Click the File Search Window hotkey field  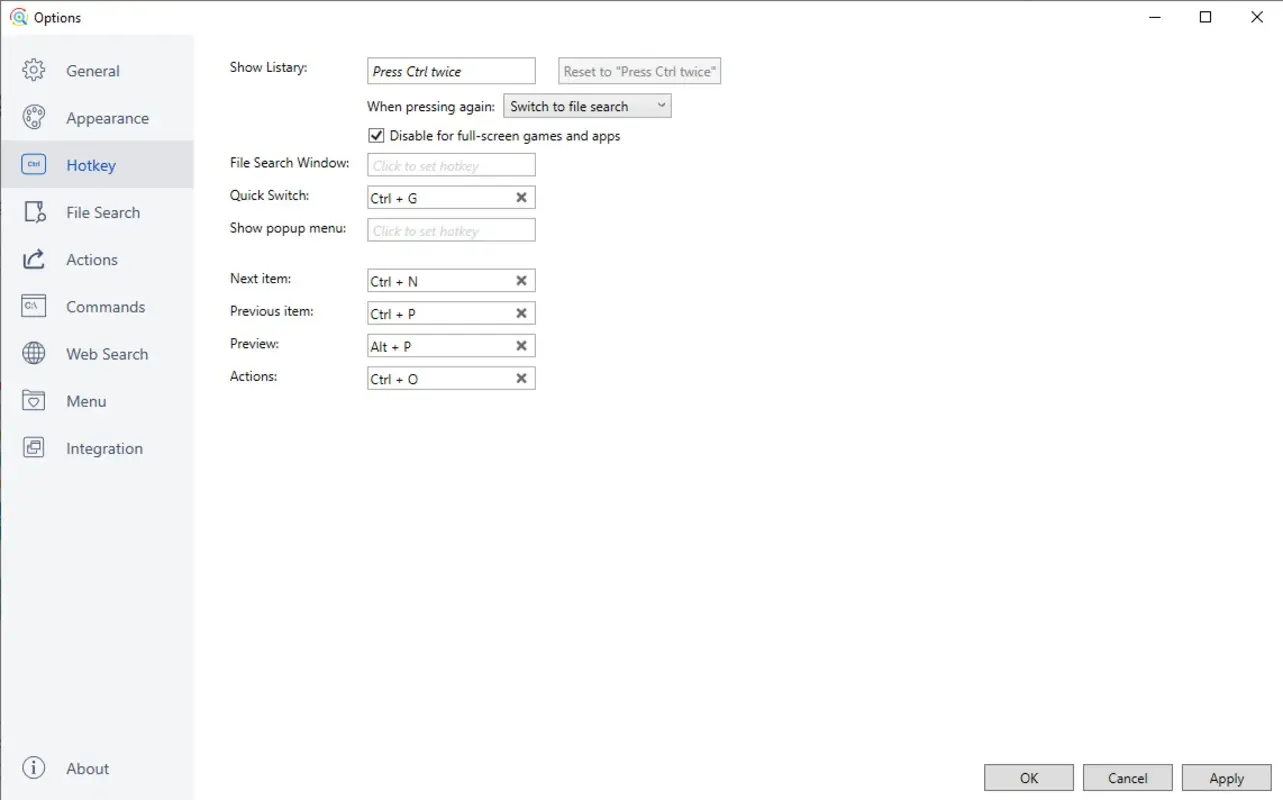point(450,164)
